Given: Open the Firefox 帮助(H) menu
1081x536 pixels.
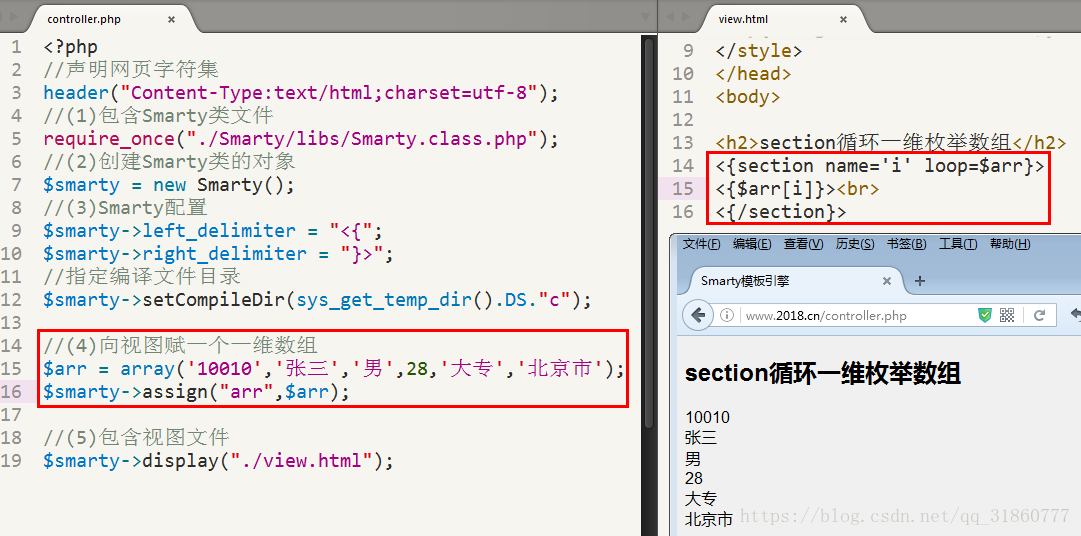Looking at the screenshot, I should 1010,244.
